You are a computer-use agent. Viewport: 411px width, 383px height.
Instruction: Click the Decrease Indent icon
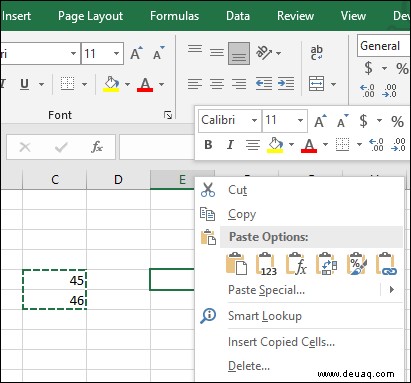pyautogui.click(x=264, y=84)
